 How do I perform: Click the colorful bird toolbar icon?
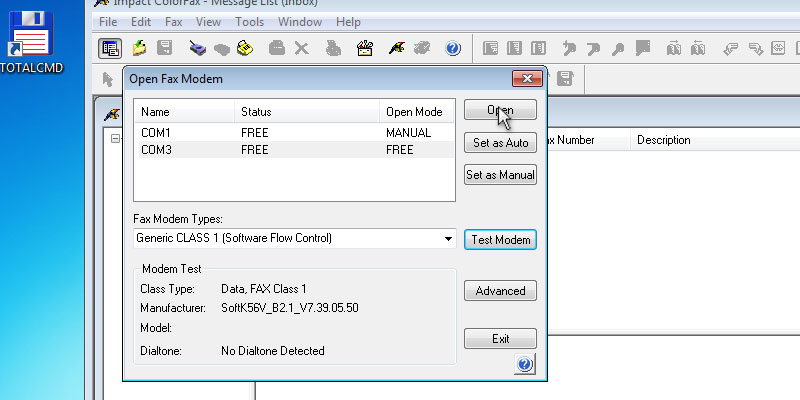tap(396, 47)
